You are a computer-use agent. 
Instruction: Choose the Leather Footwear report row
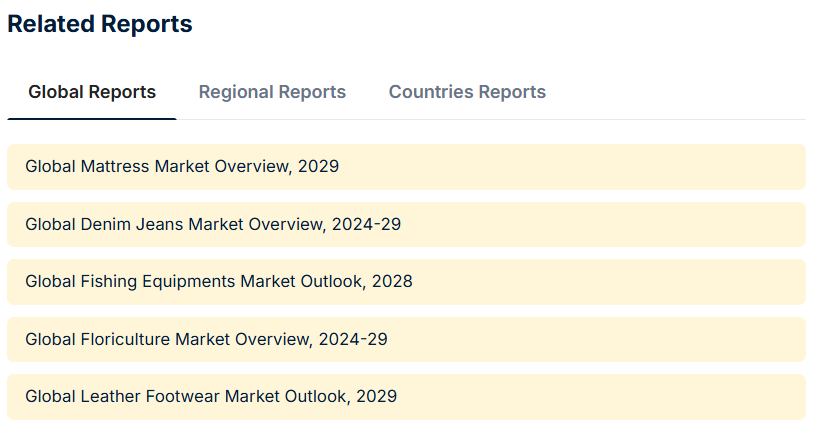click(x=600, y=396)
